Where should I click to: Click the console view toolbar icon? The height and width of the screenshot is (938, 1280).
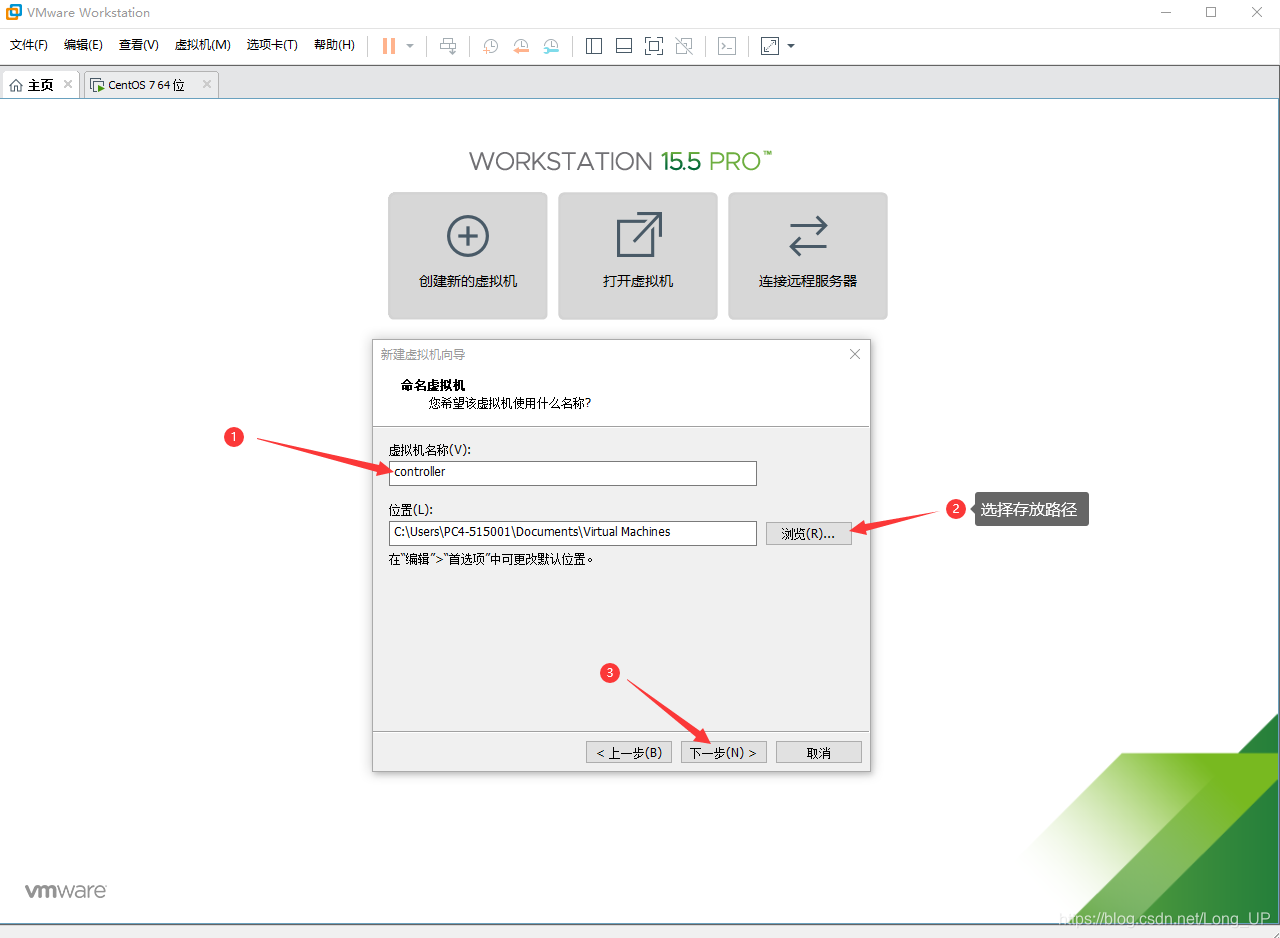coord(727,46)
